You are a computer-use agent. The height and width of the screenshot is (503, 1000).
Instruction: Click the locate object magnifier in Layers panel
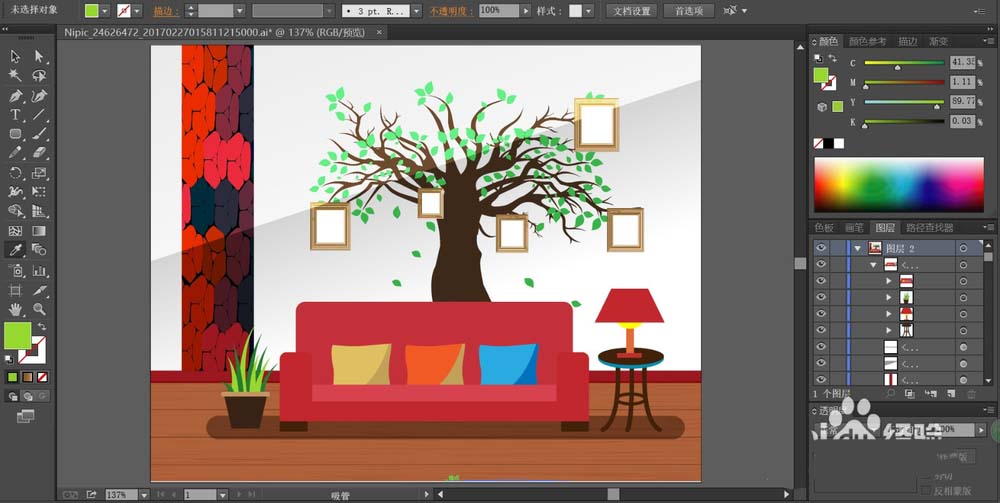(890, 395)
